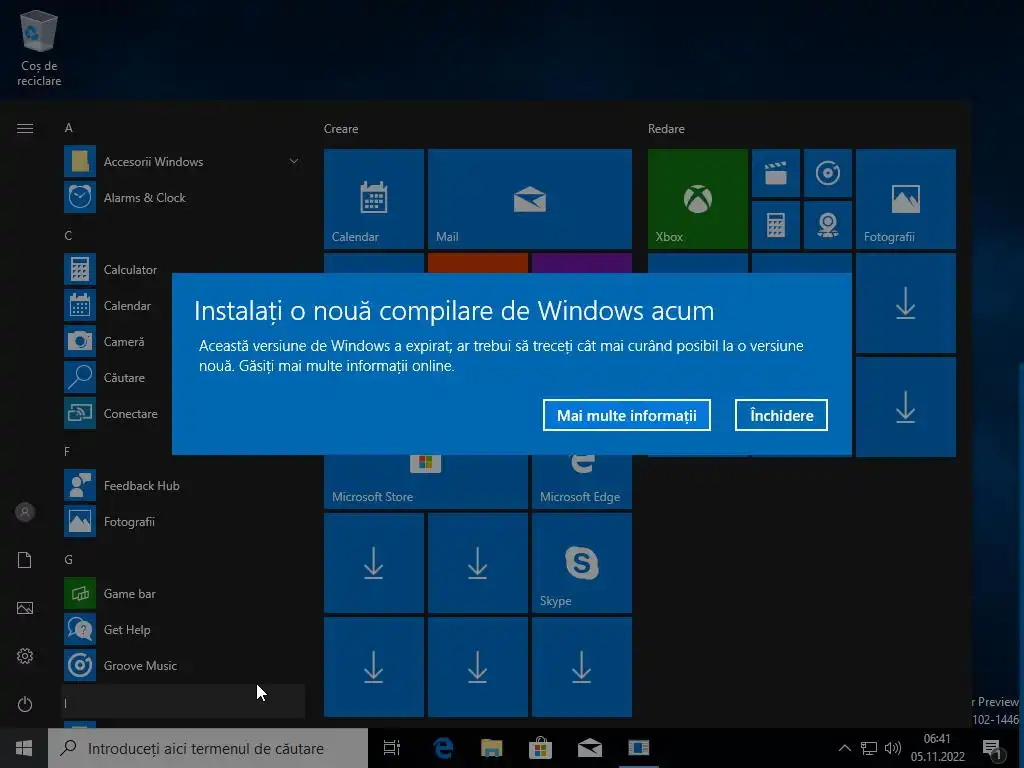Expand the Accesorii Windows folder chevron
The width and height of the screenshot is (1024, 768).
click(x=294, y=161)
